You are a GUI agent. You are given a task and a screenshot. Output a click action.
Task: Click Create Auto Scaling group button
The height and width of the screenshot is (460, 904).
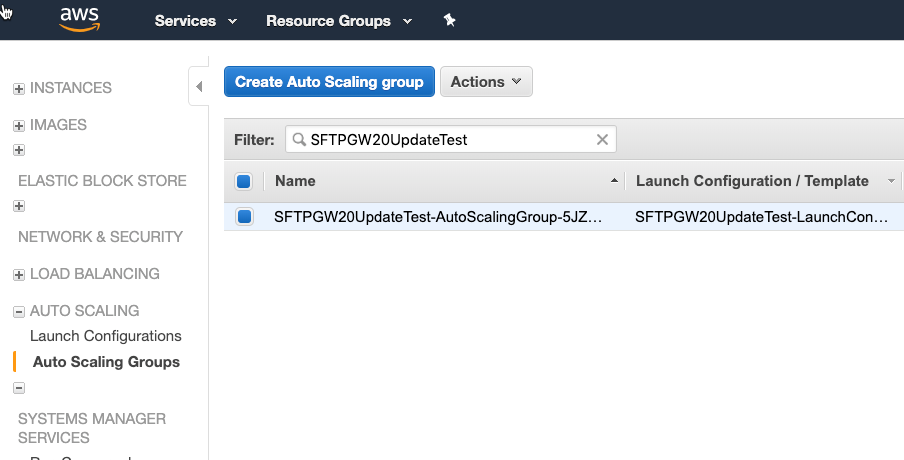pyautogui.click(x=329, y=82)
